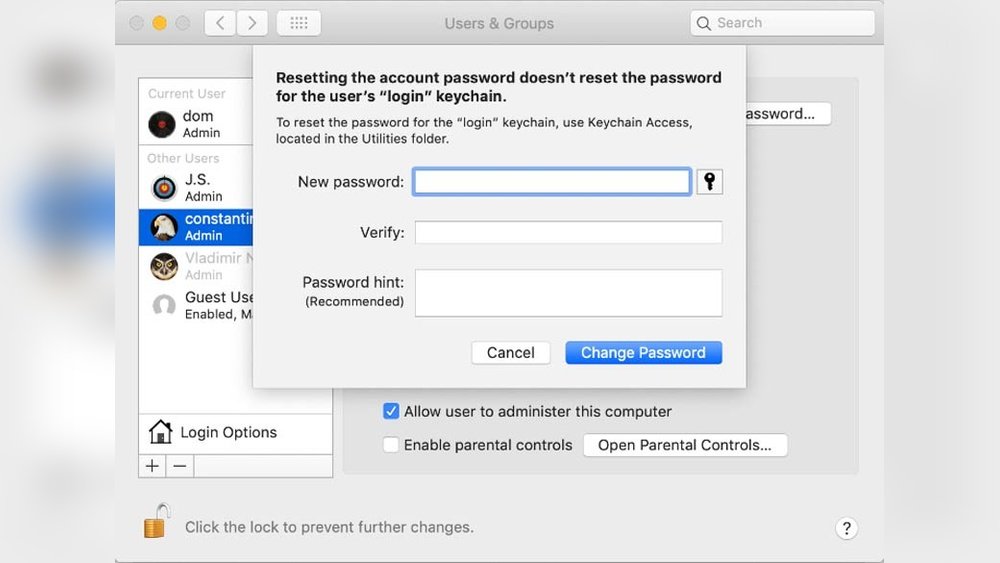Click the unlocked padlock icon
This screenshot has height=563, width=1000.
pyautogui.click(x=155, y=522)
